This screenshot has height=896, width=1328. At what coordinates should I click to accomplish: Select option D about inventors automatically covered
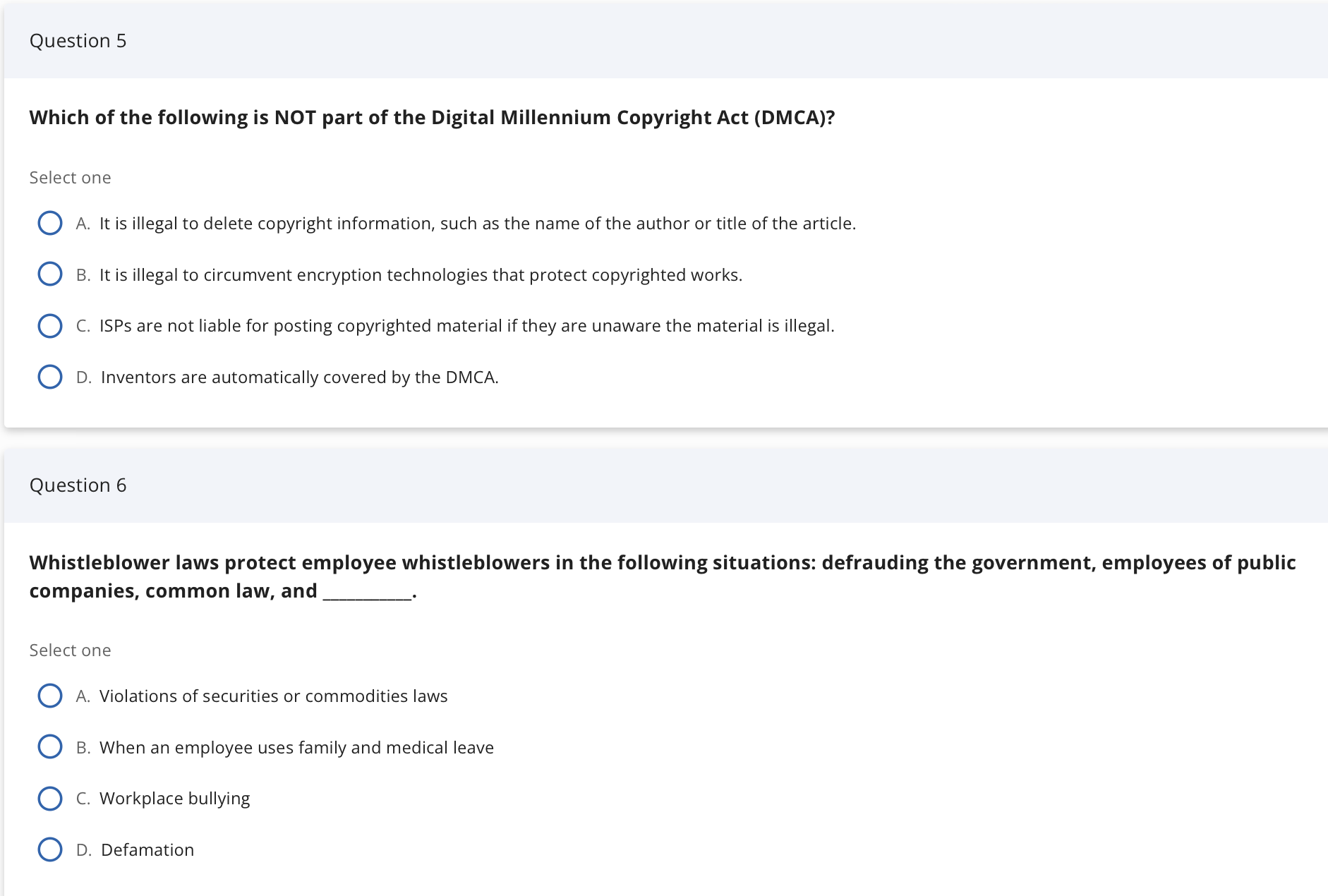[50, 376]
